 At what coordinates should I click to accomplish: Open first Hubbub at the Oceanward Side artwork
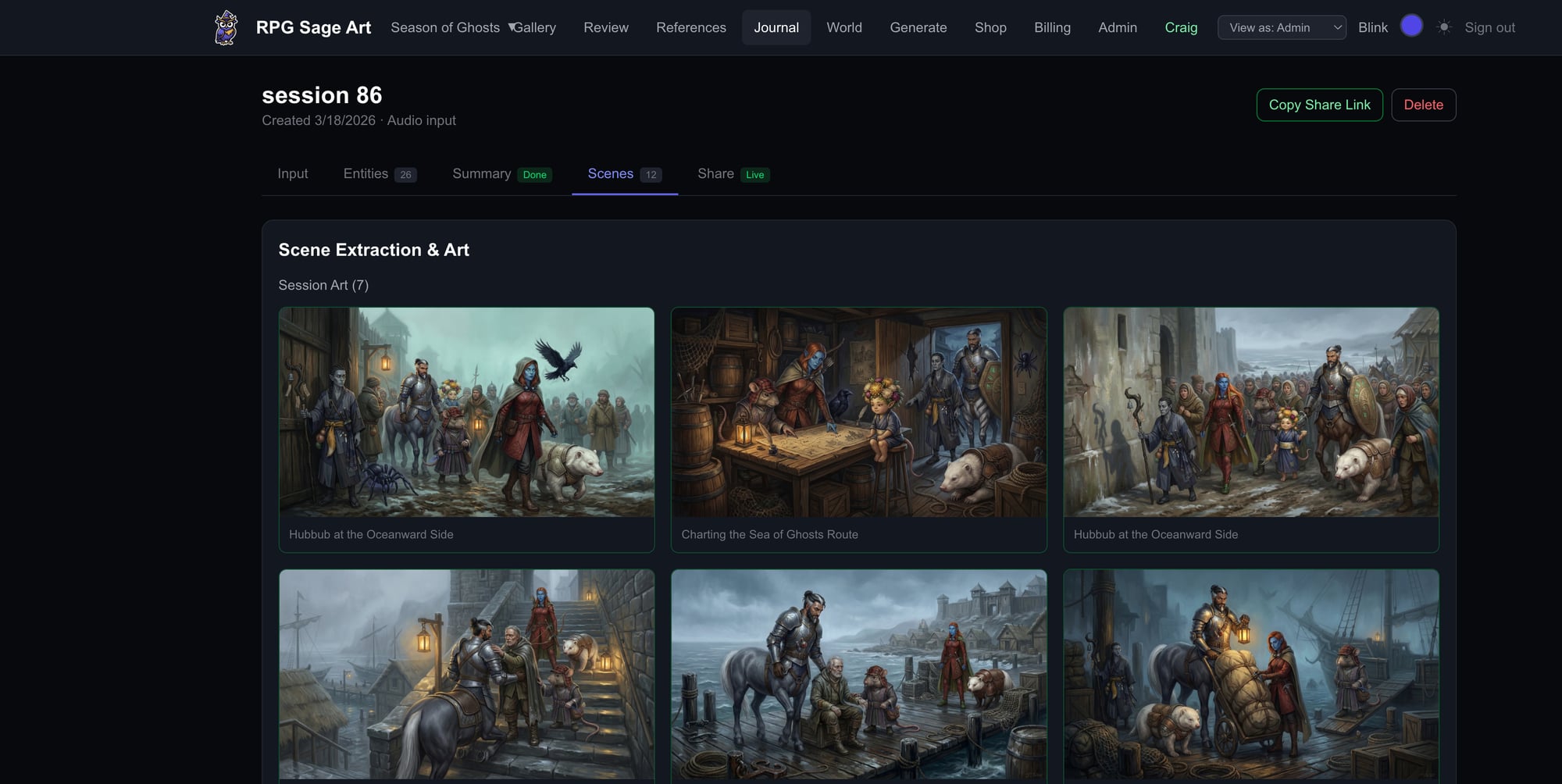(466, 412)
